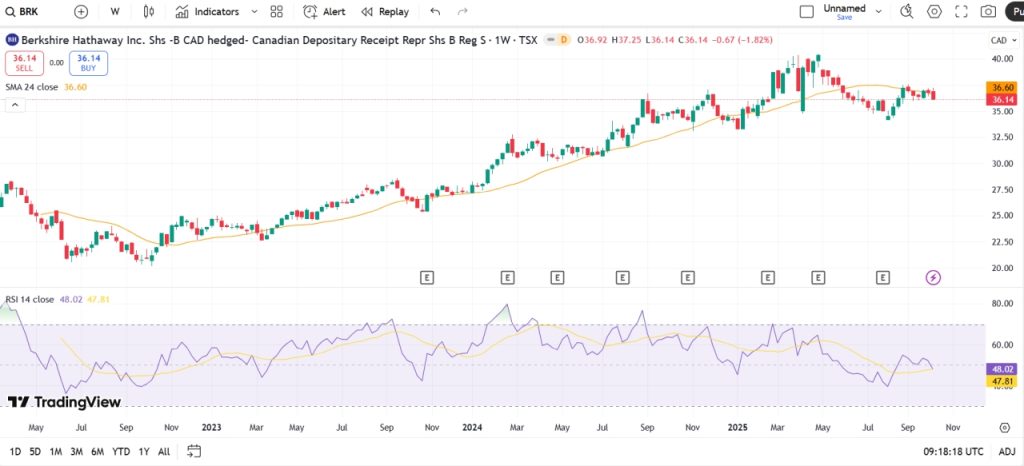Viewport: 1024px width, 466px height.
Task: Open the Indicators menu
Action: [208, 12]
